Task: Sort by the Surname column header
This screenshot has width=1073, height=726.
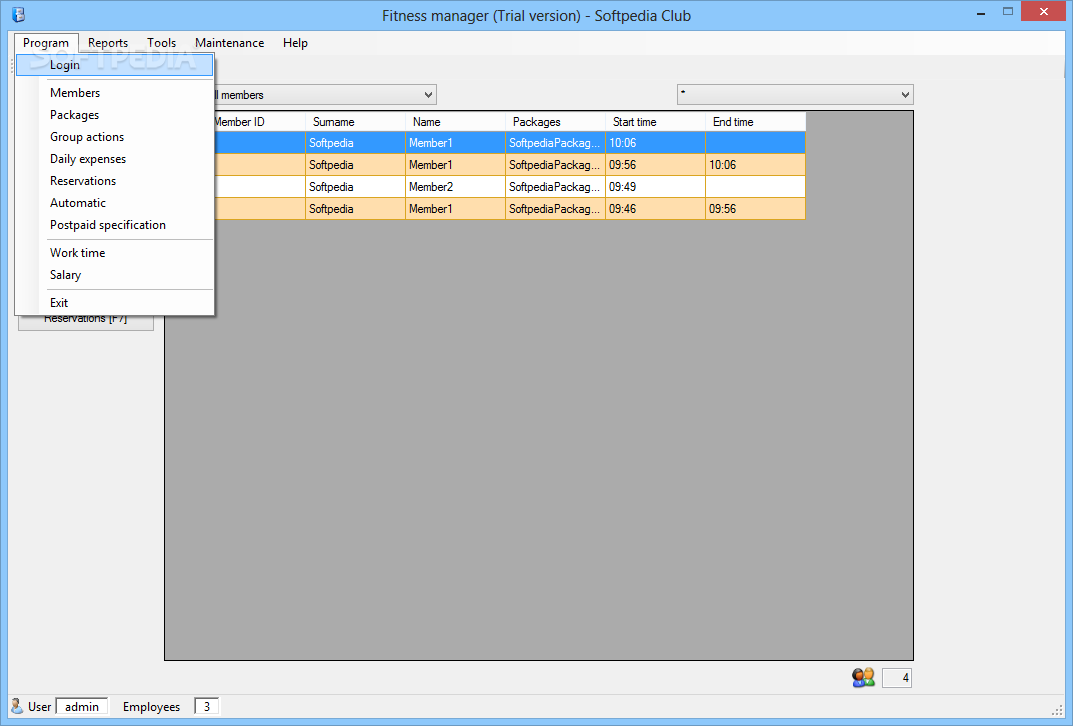Action: 355,122
